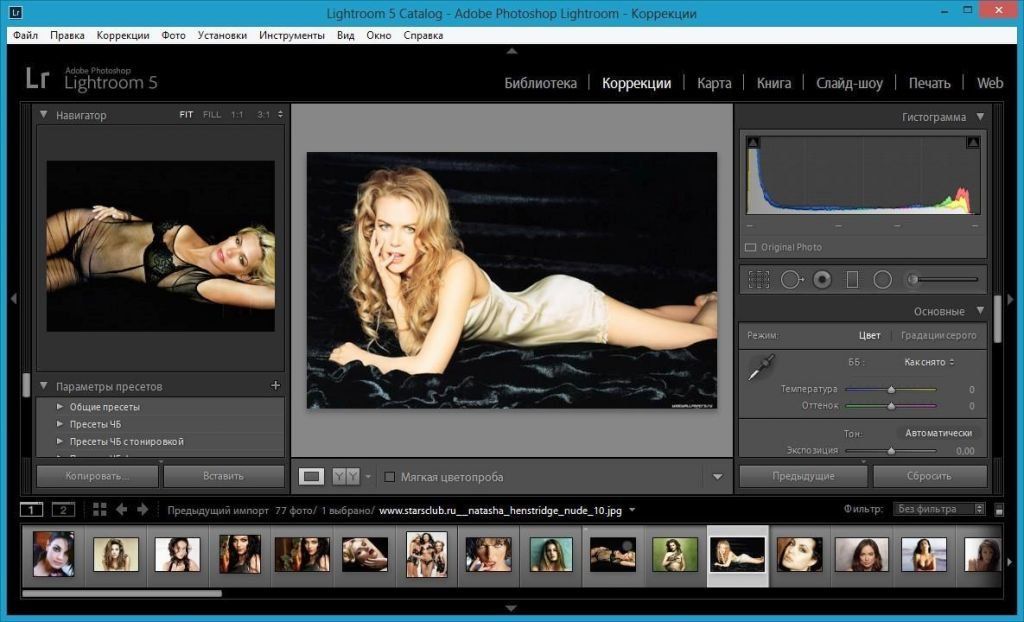Click the filmstrip horizontal scrollbar

[121, 593]
